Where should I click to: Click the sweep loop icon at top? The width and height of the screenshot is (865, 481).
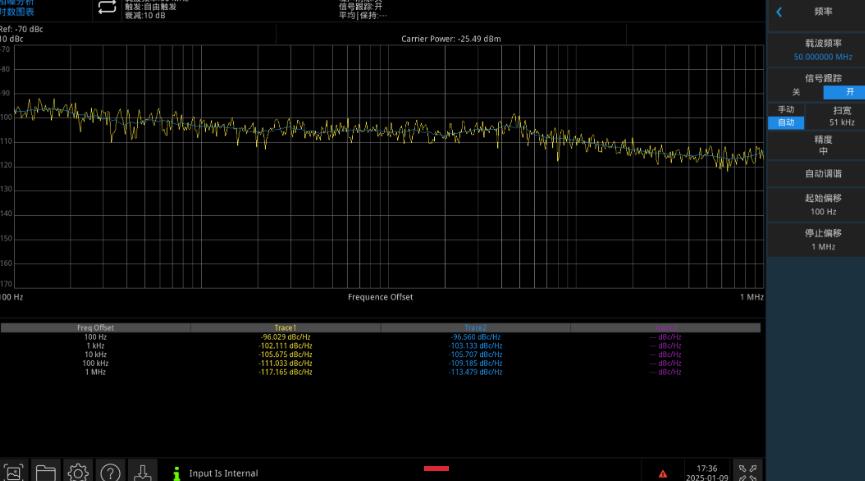[106, 8]
